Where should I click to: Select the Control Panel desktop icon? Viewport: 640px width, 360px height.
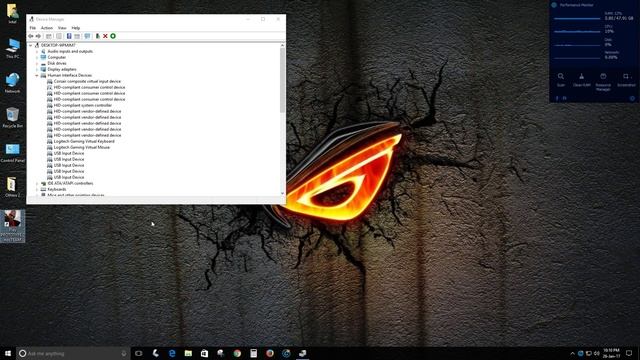click(13, 152)
